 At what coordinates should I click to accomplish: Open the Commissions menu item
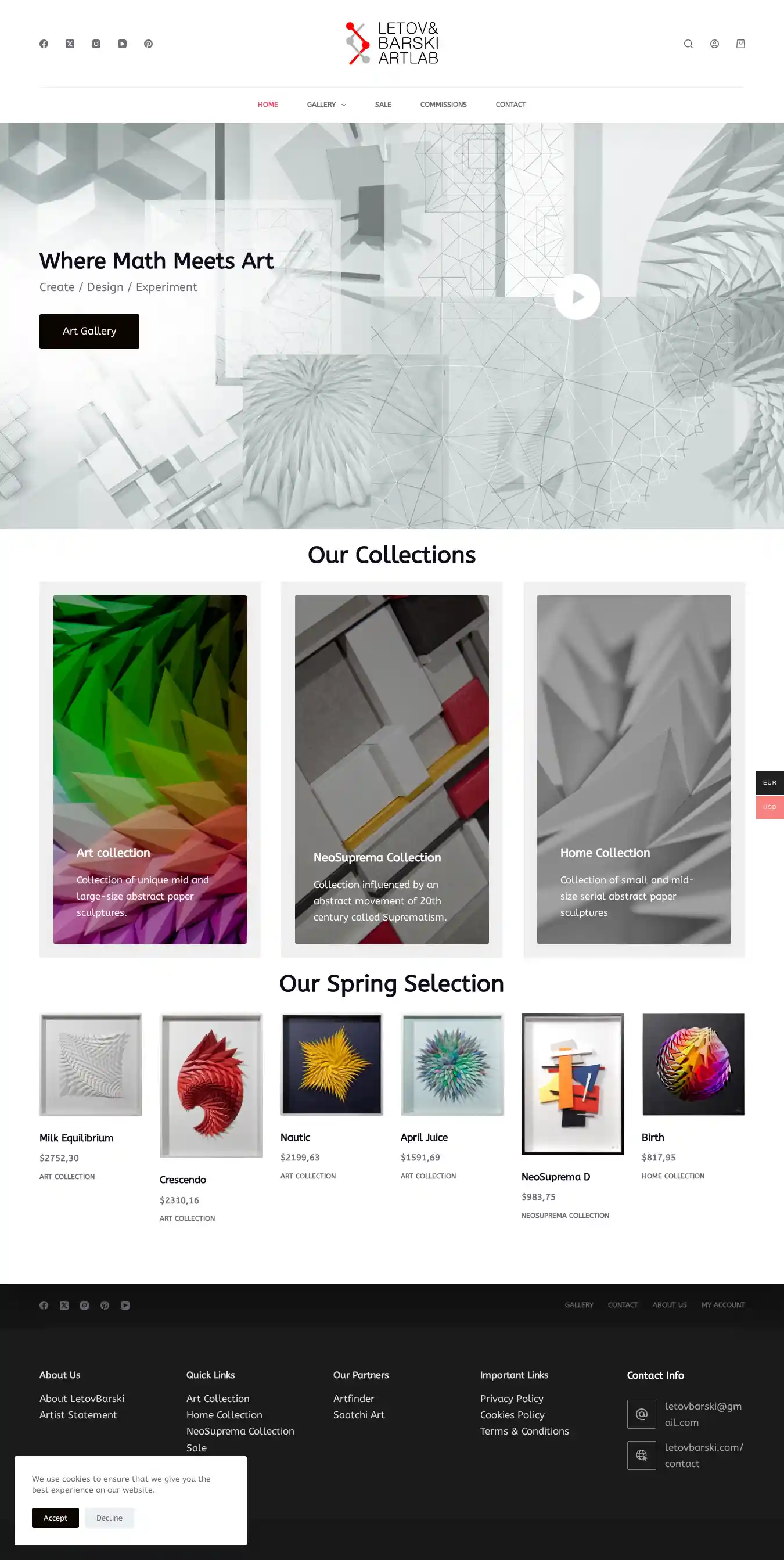443,104
